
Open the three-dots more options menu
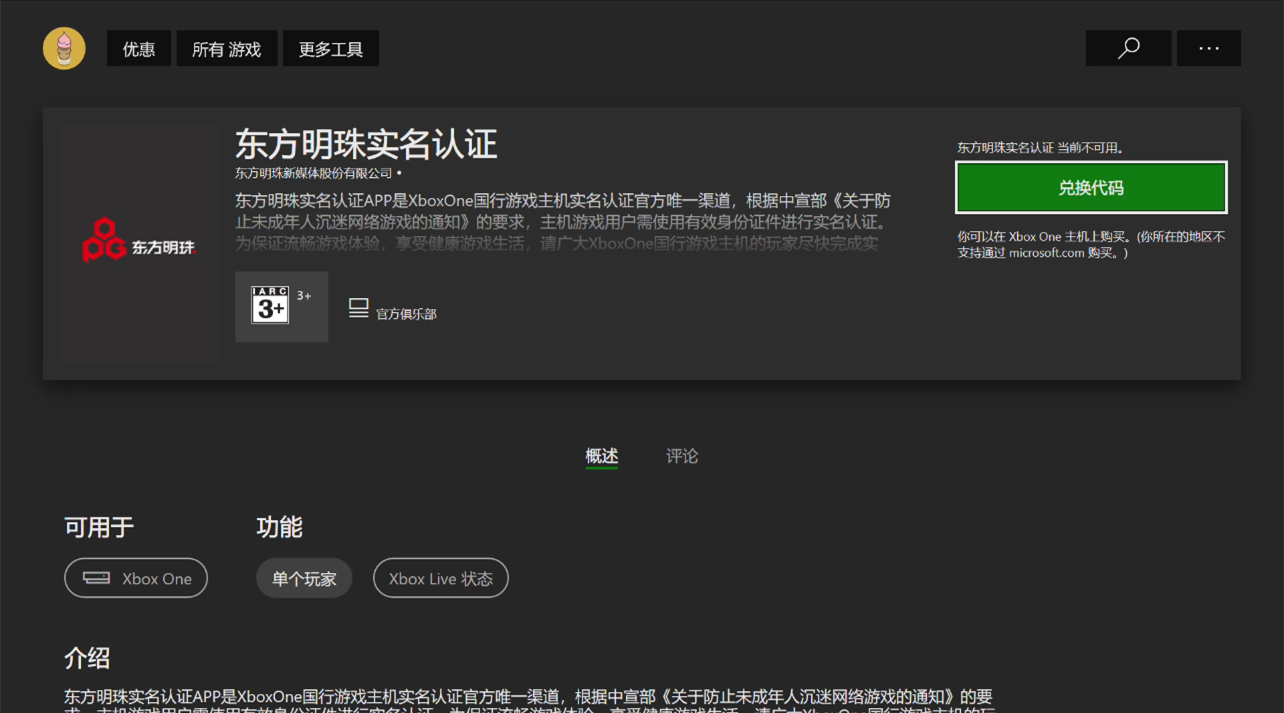pos(1209,48)
